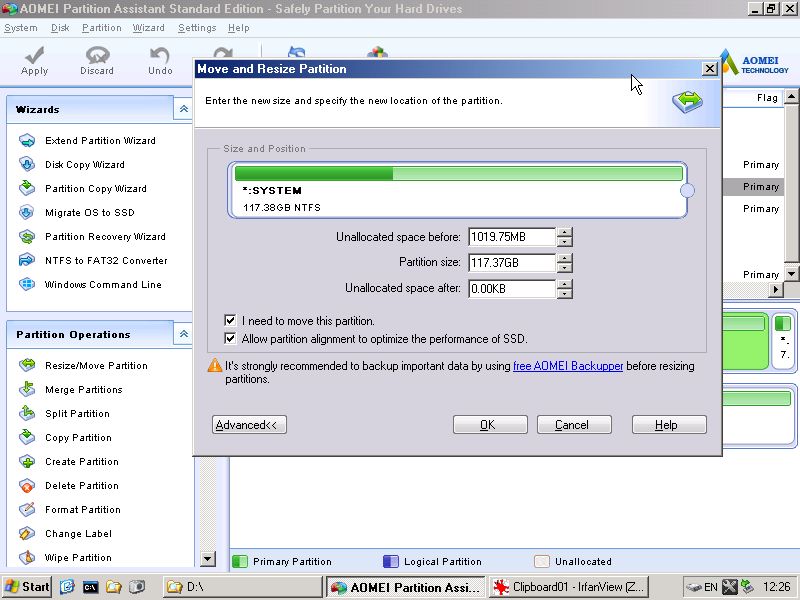The width and height of the screenshot is (800, 600).
Task: Increase Unallocated space after value
Action: pyautogui.click(x=565, y=284)
